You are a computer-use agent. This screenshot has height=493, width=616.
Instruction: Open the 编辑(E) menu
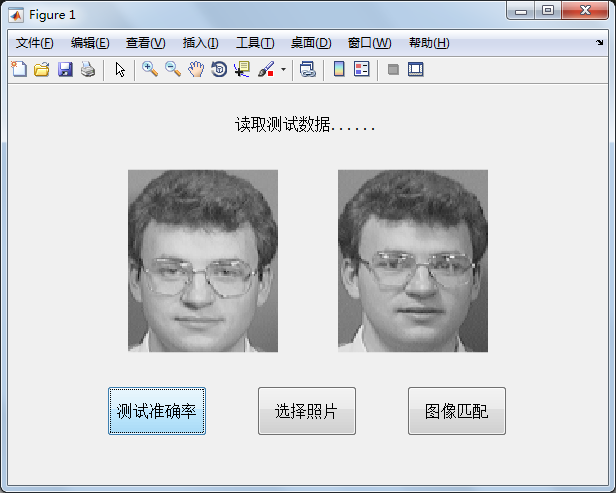click(x=90, y=43)
